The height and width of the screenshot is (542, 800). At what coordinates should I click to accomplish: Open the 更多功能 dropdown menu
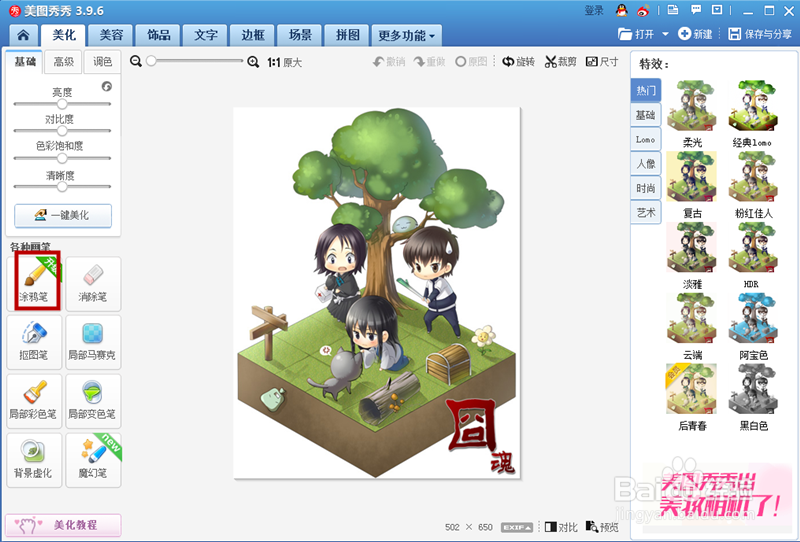click(406, 35)
